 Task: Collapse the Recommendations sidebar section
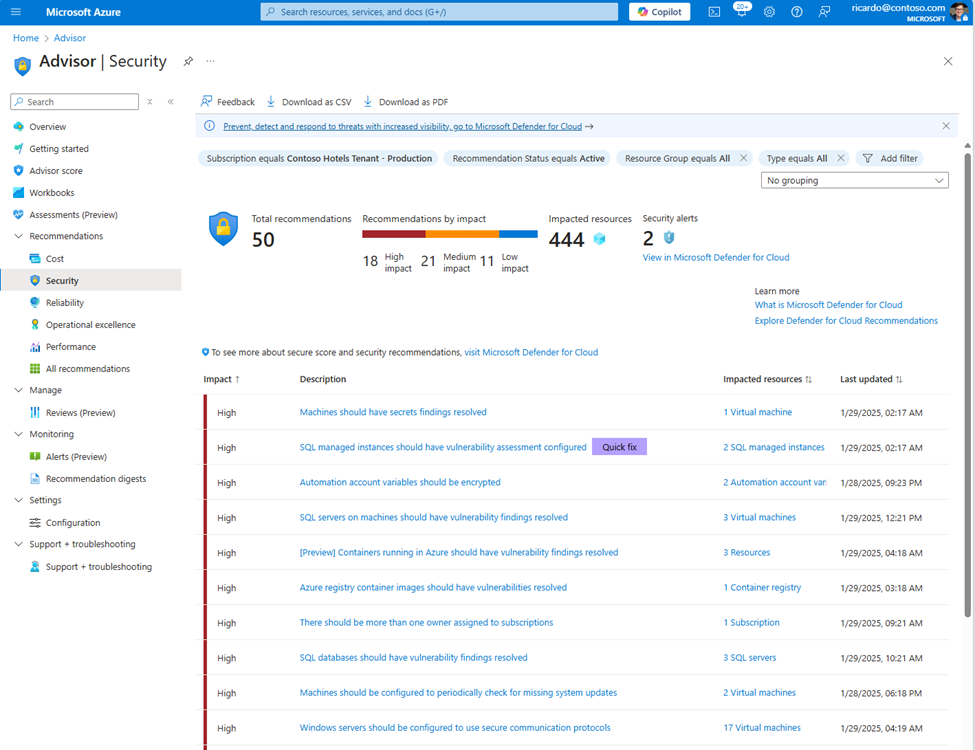[x=18, y=236]
